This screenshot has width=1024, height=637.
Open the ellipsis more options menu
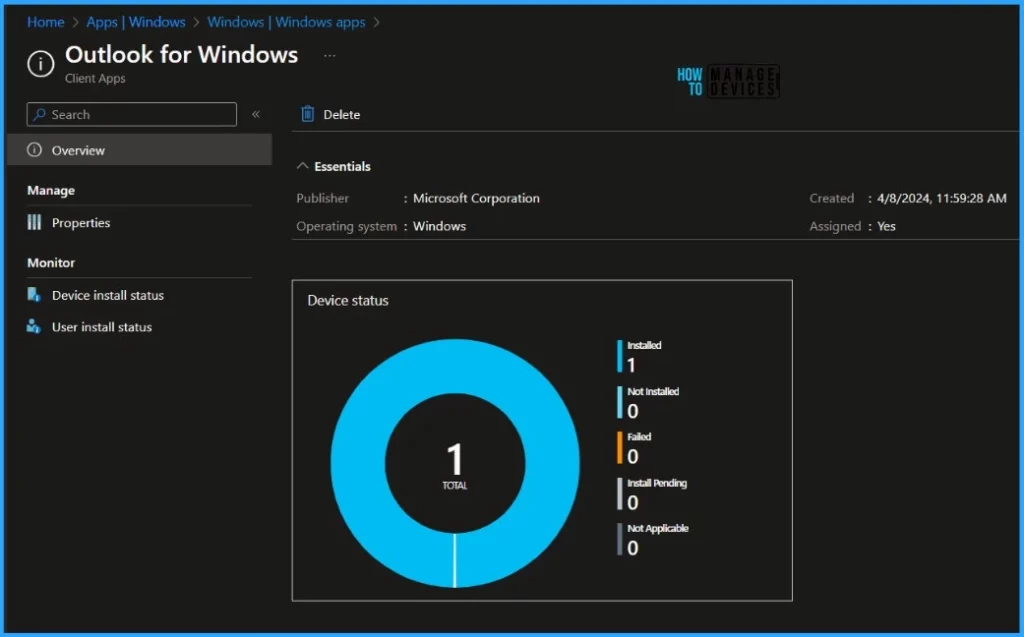tap(330, 56)
